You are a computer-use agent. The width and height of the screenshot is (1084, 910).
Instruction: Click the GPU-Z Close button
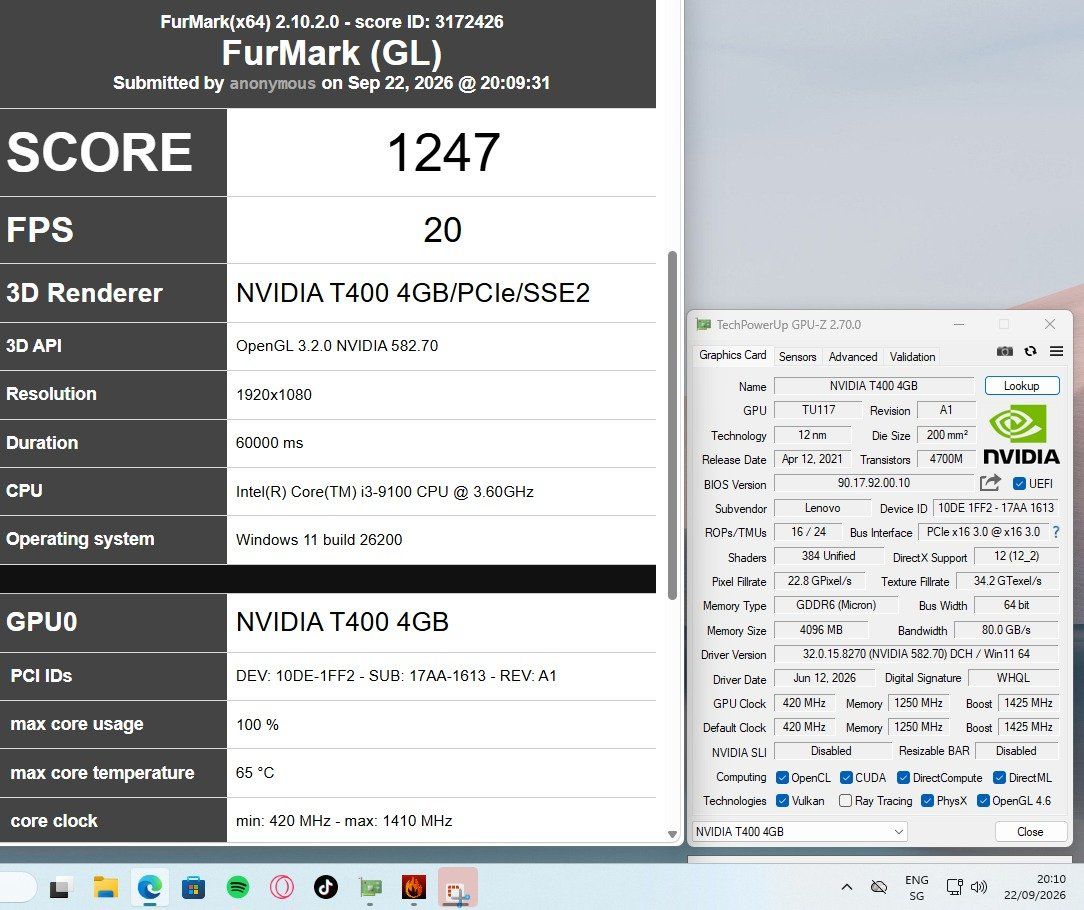pos(1030,832)
